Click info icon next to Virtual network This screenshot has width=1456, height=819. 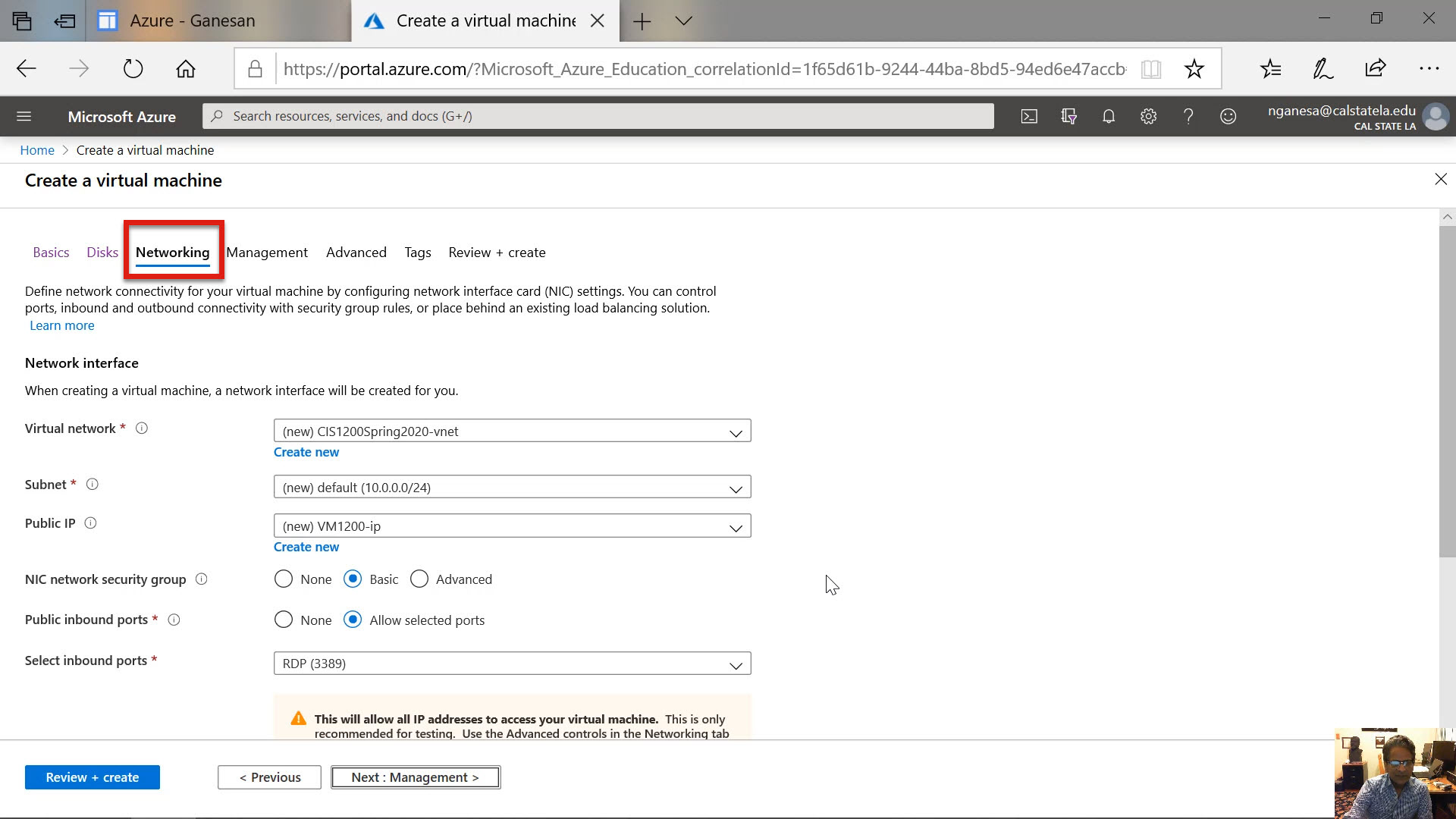(142, 428)
